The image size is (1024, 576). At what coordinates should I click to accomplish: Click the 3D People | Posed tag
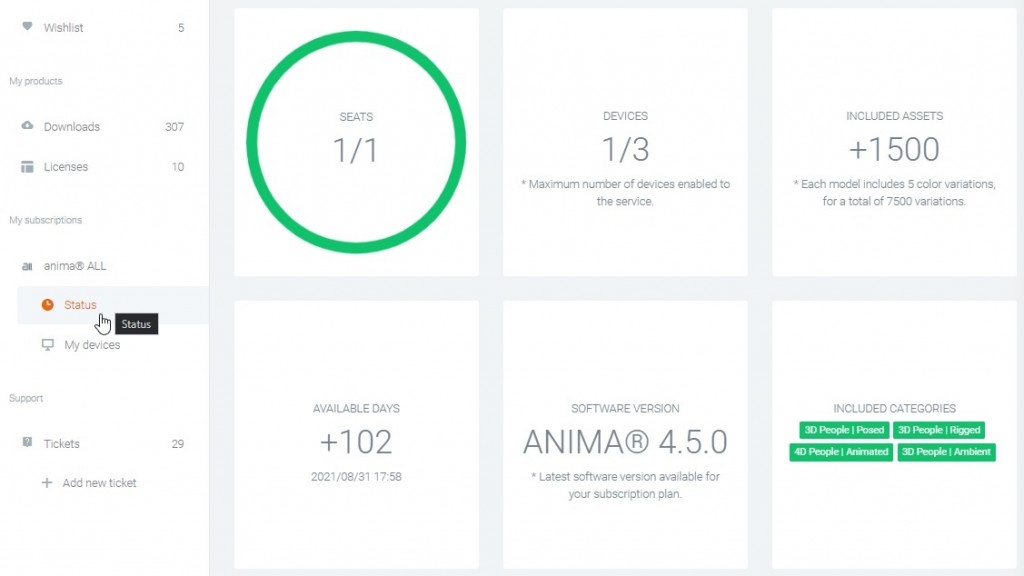tap(844, 430)
